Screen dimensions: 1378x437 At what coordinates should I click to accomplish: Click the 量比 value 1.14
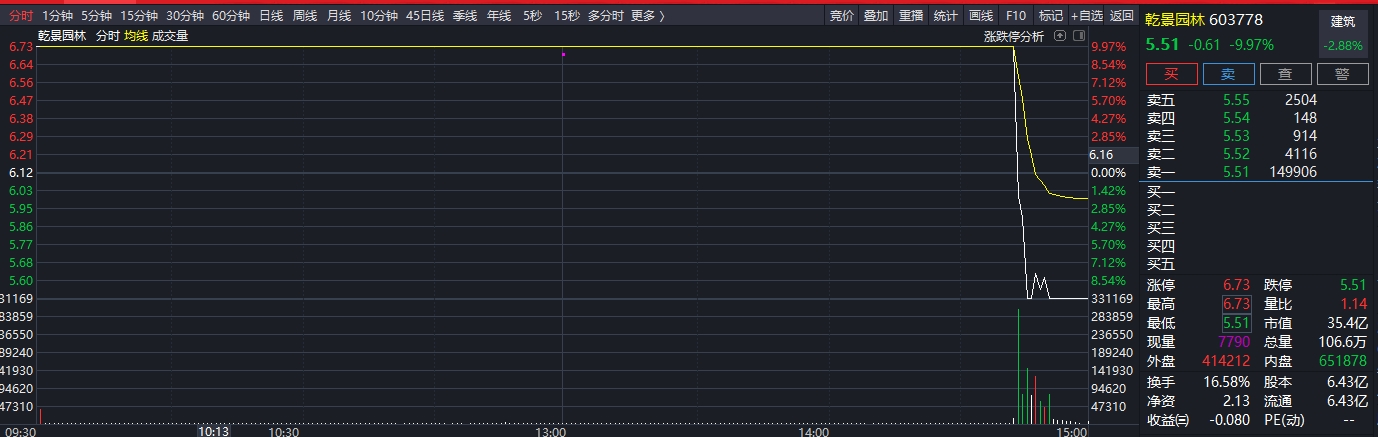1353,304
